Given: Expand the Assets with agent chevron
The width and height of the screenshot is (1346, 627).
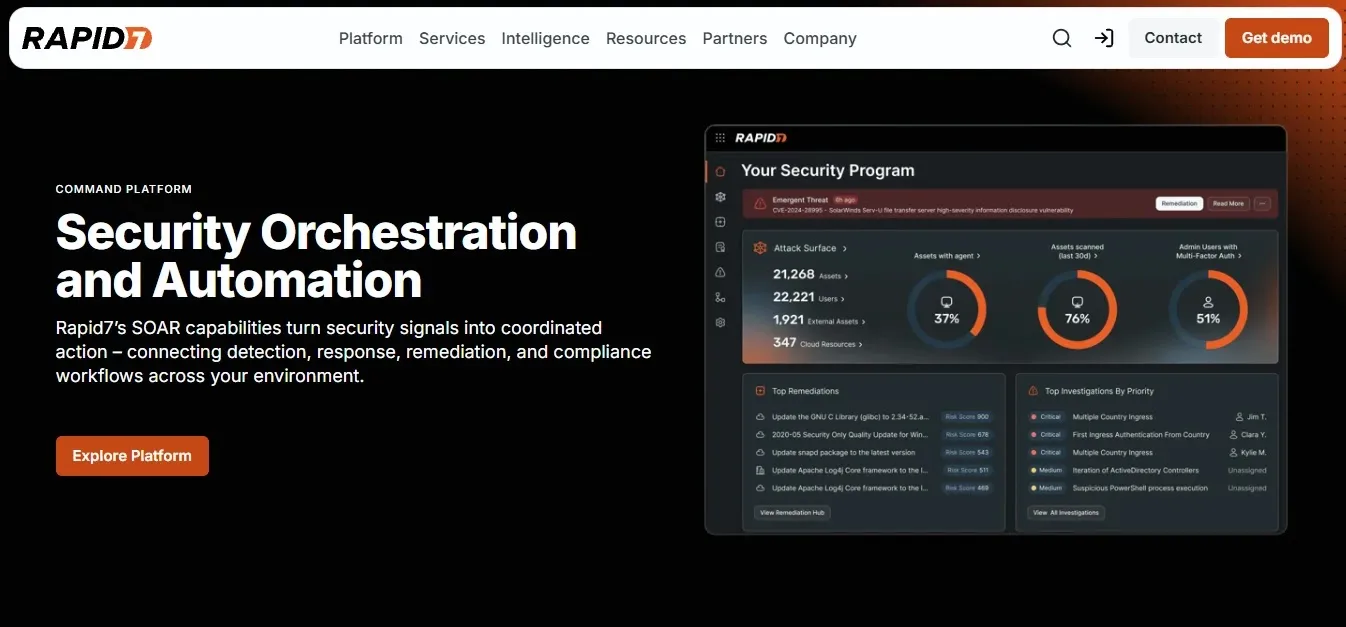Looking at the screenshot, I should click(x=978, y=256).
